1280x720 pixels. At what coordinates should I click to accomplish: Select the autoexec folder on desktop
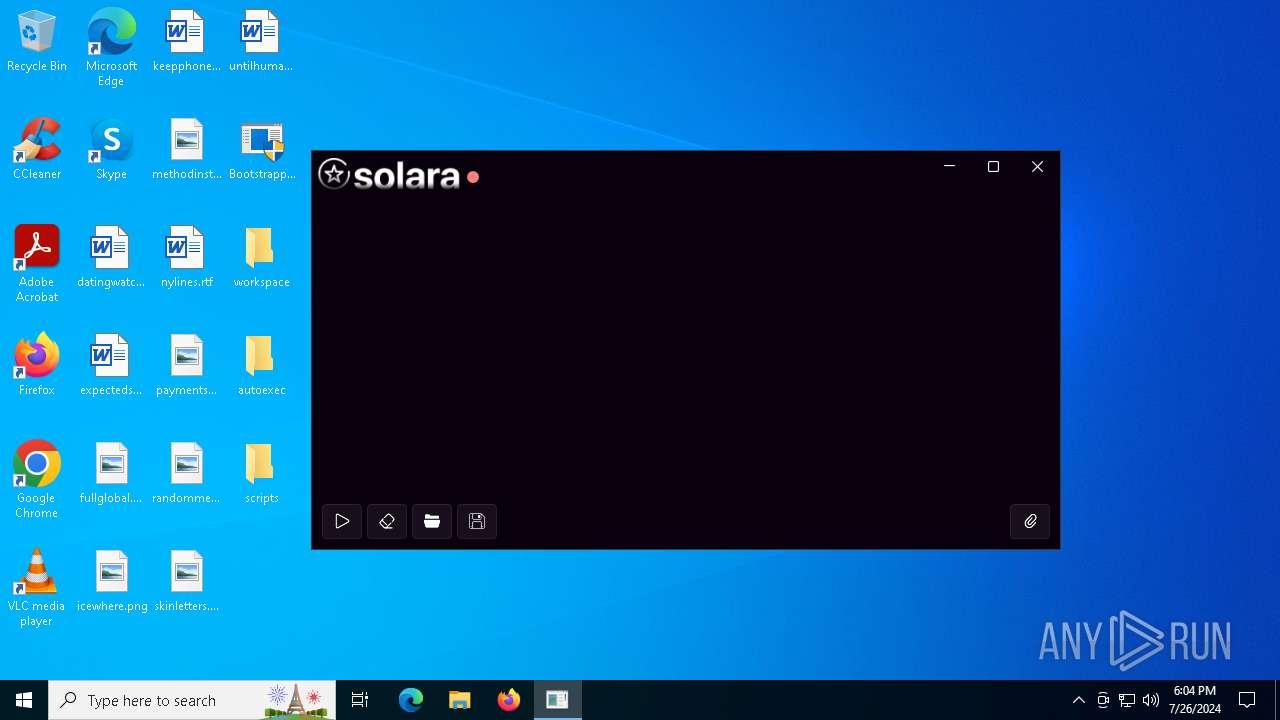[x=261, y=366]
